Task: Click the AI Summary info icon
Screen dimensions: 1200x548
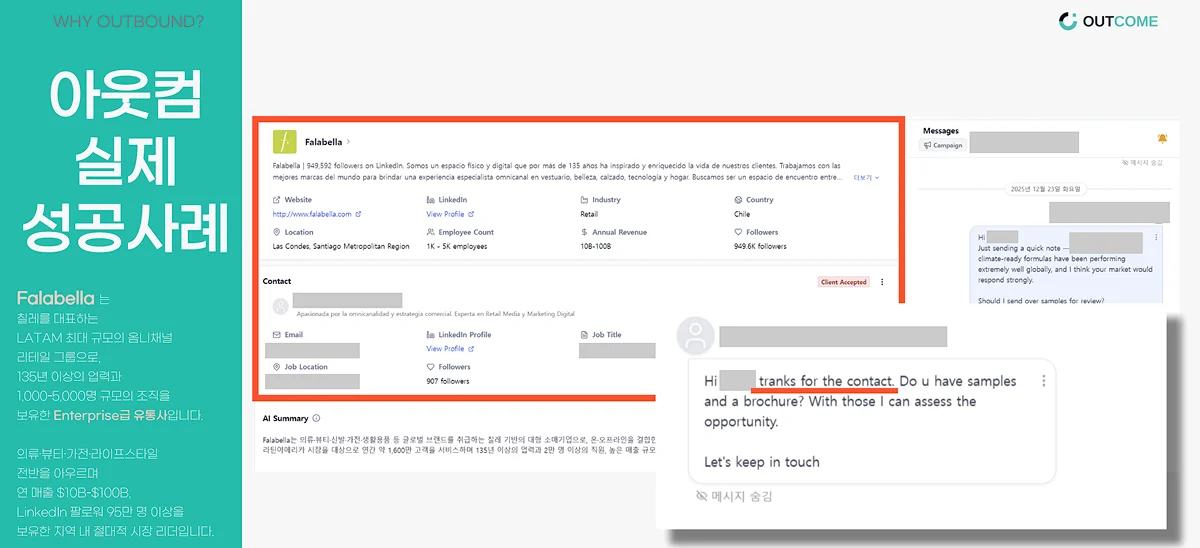Action: point(317,418)
